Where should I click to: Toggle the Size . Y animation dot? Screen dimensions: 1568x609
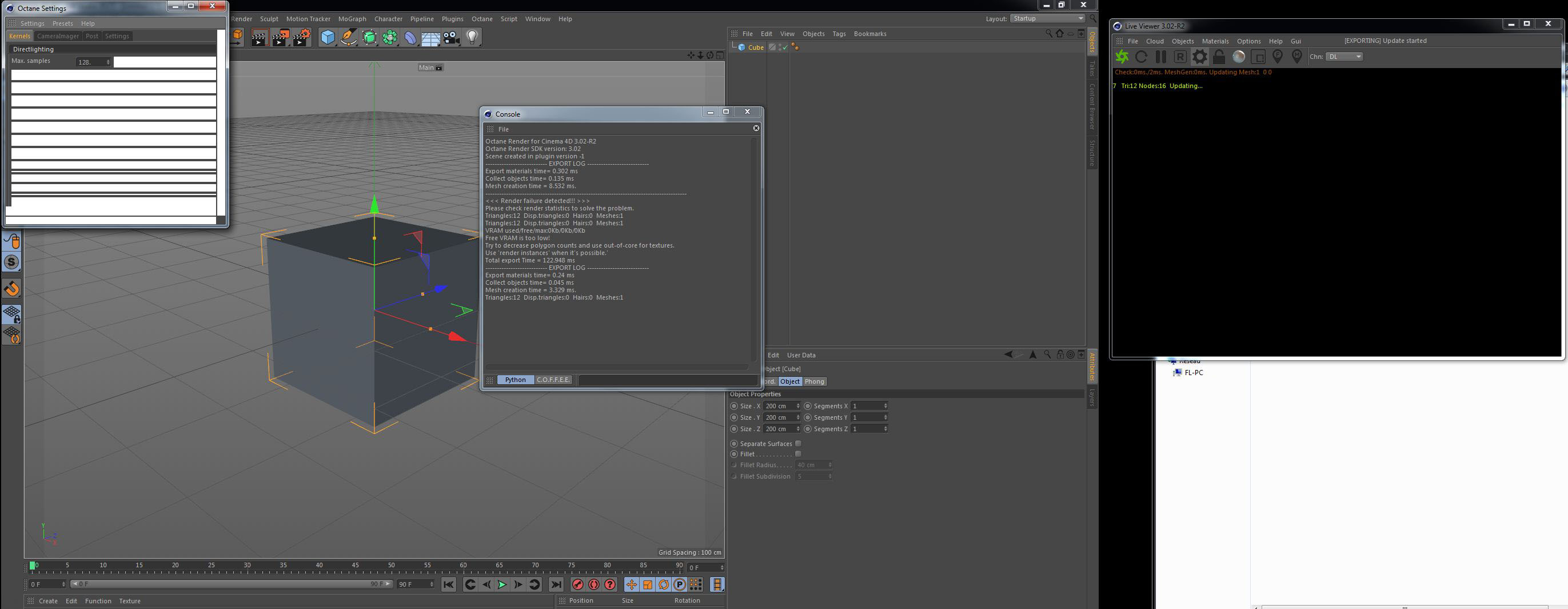pos(733,418)
